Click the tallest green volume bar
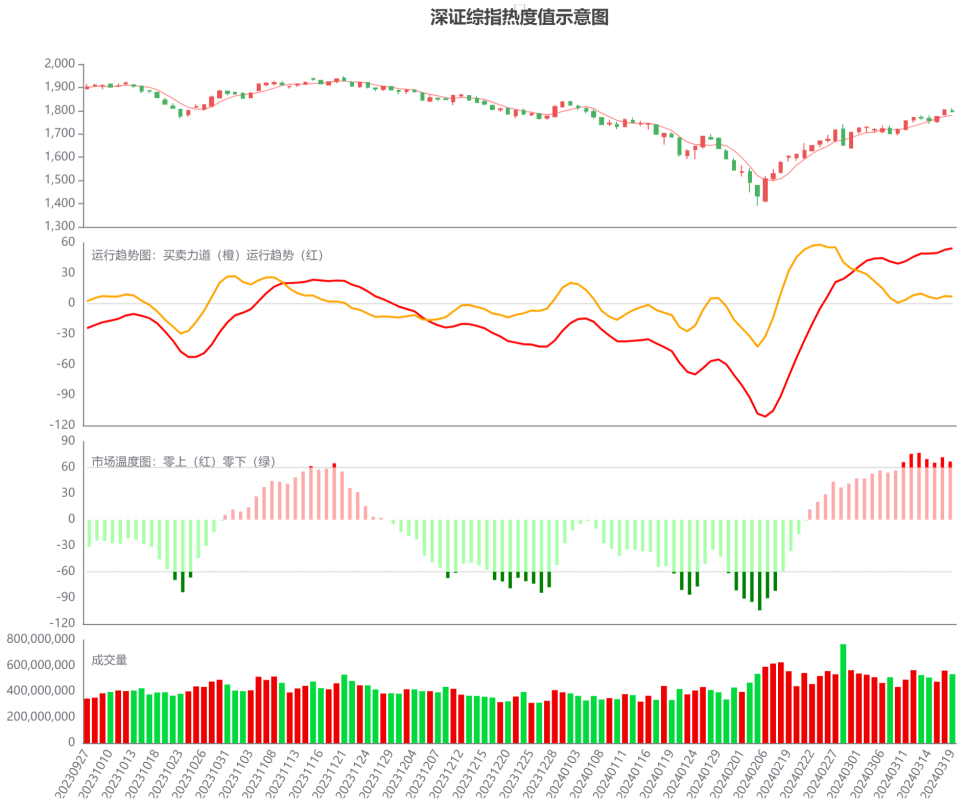This screenshot has width=968, height=811. pos(843,694)
